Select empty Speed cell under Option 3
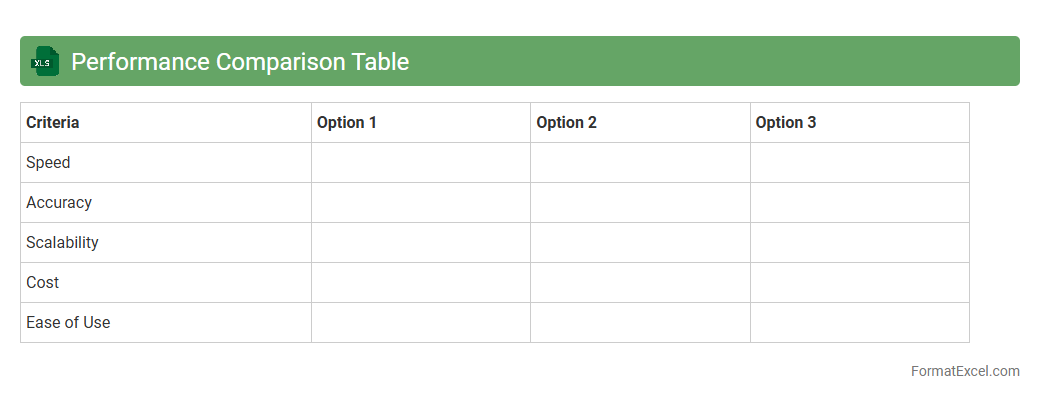 859,163
